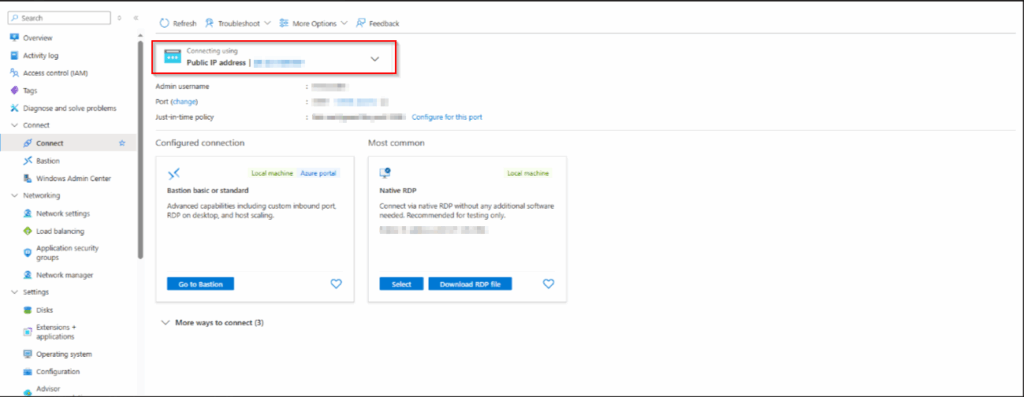
Task: Click the Bastion basic or standard title
Action: pyautogui.click(x=208, y=191)
